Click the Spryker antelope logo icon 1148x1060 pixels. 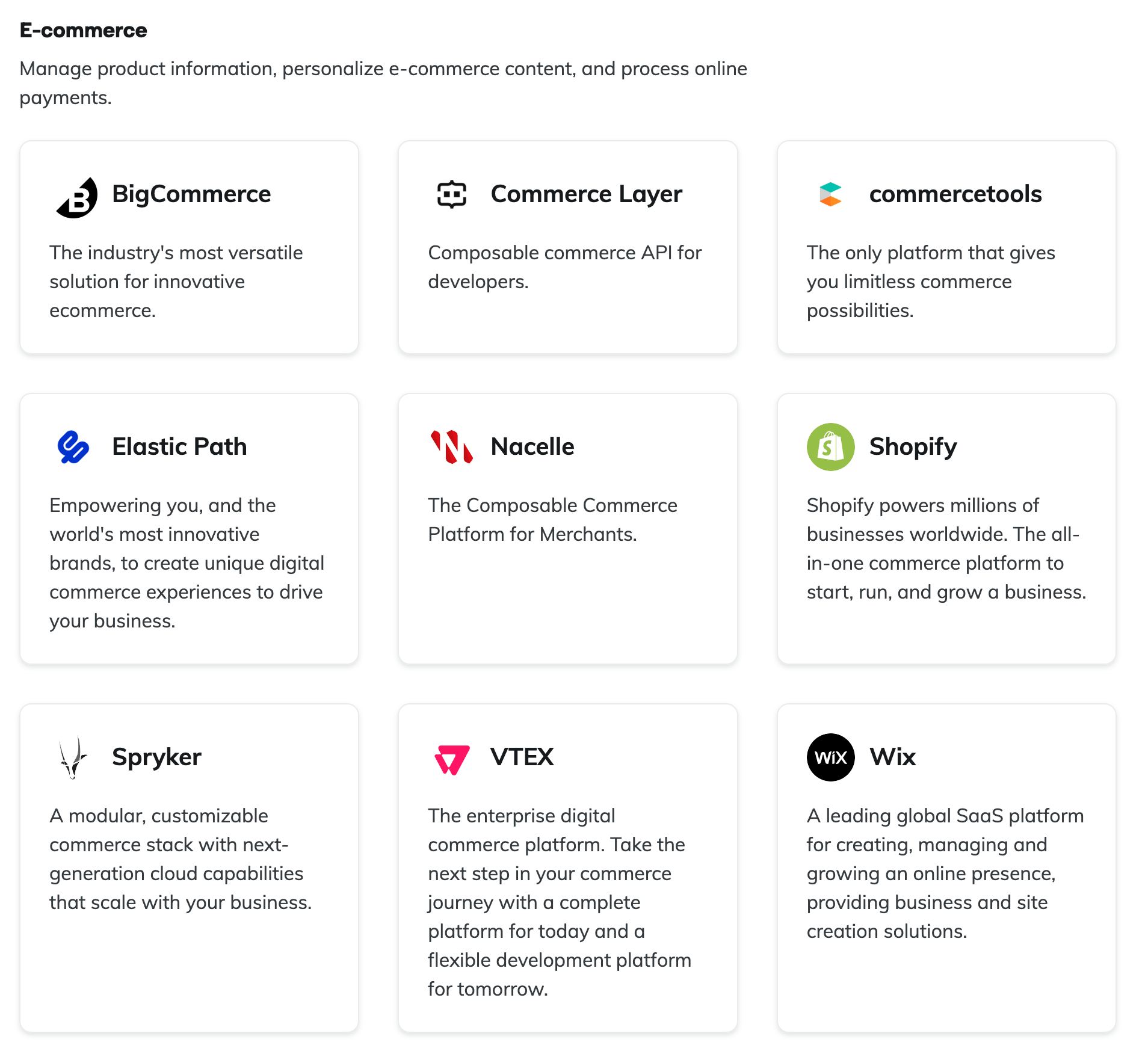(x=72, y=757)
